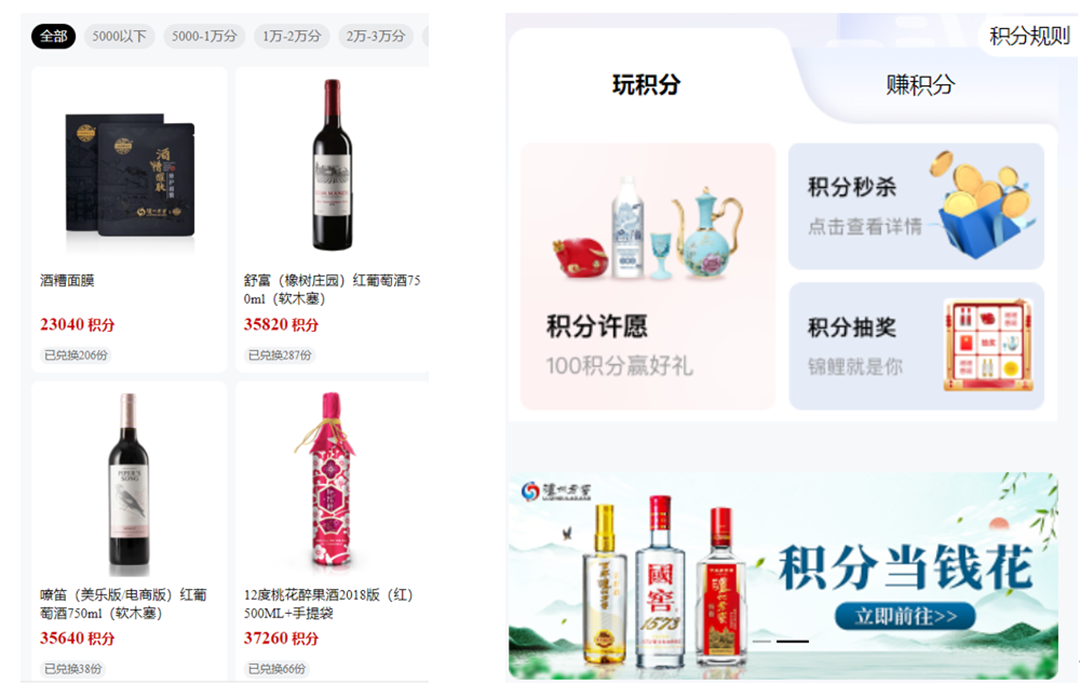Filter by 5000以下 points
Screen dimensions: 1080x697
pyautogui.click(x=119, y=36)
